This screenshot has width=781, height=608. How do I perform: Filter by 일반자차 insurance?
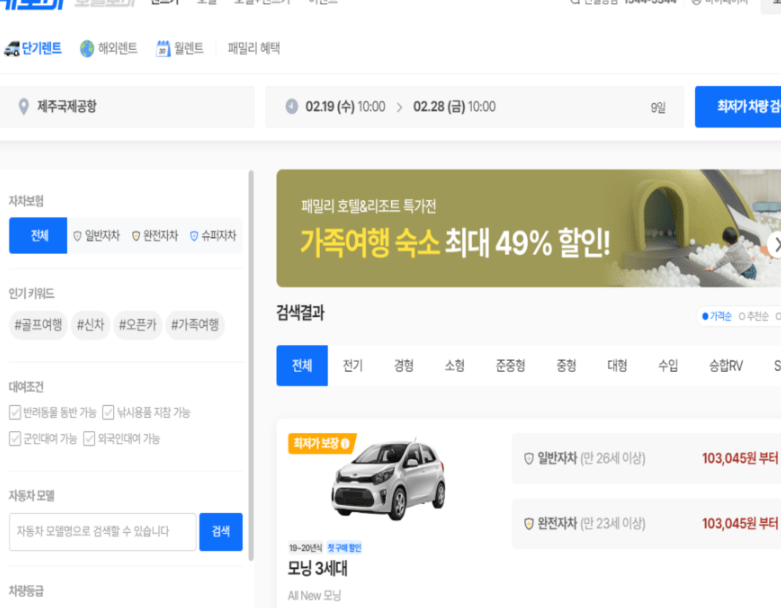point(97,236)
